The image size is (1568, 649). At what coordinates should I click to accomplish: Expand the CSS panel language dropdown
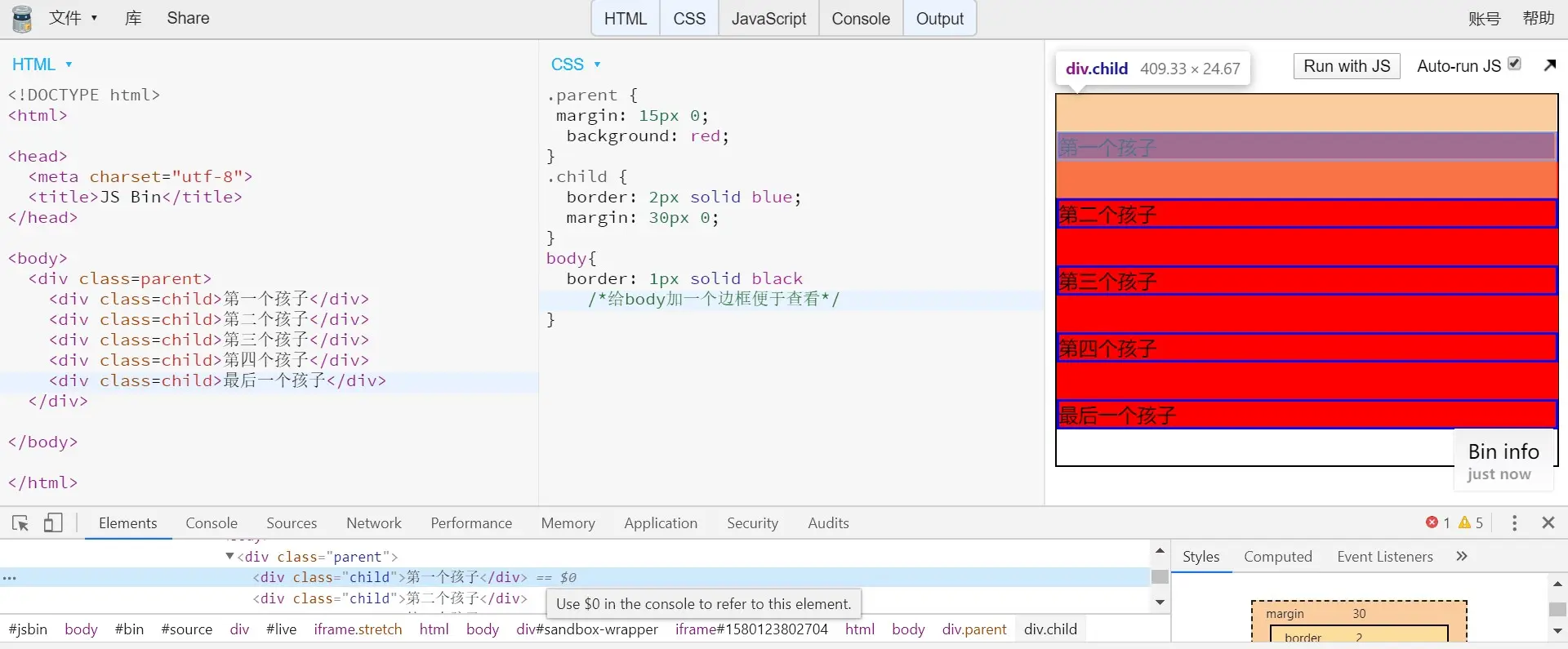[x=576, y=64]
